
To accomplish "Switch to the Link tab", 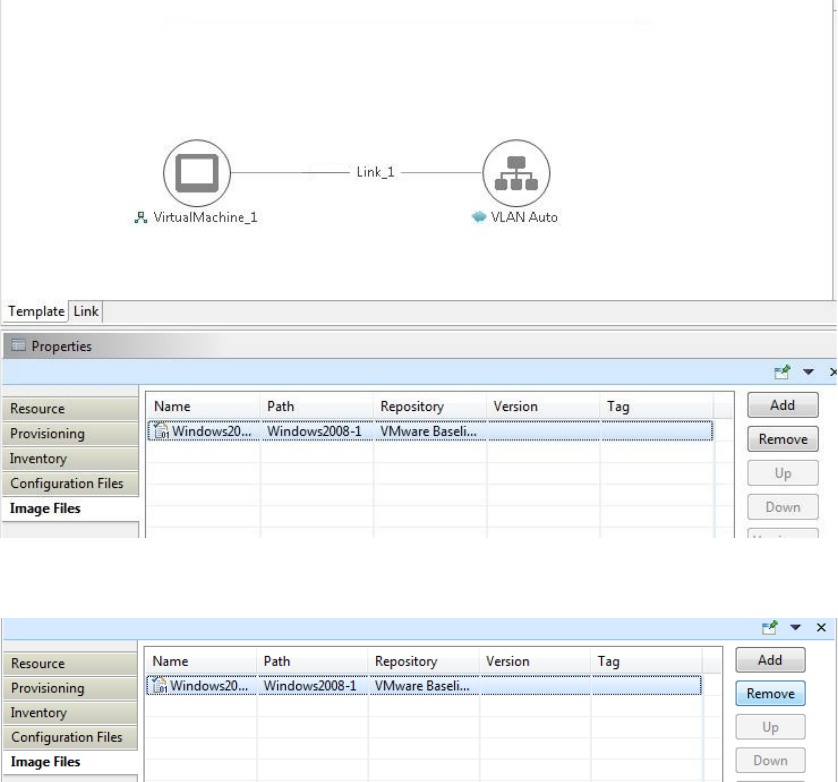I will tap(86, 311).
